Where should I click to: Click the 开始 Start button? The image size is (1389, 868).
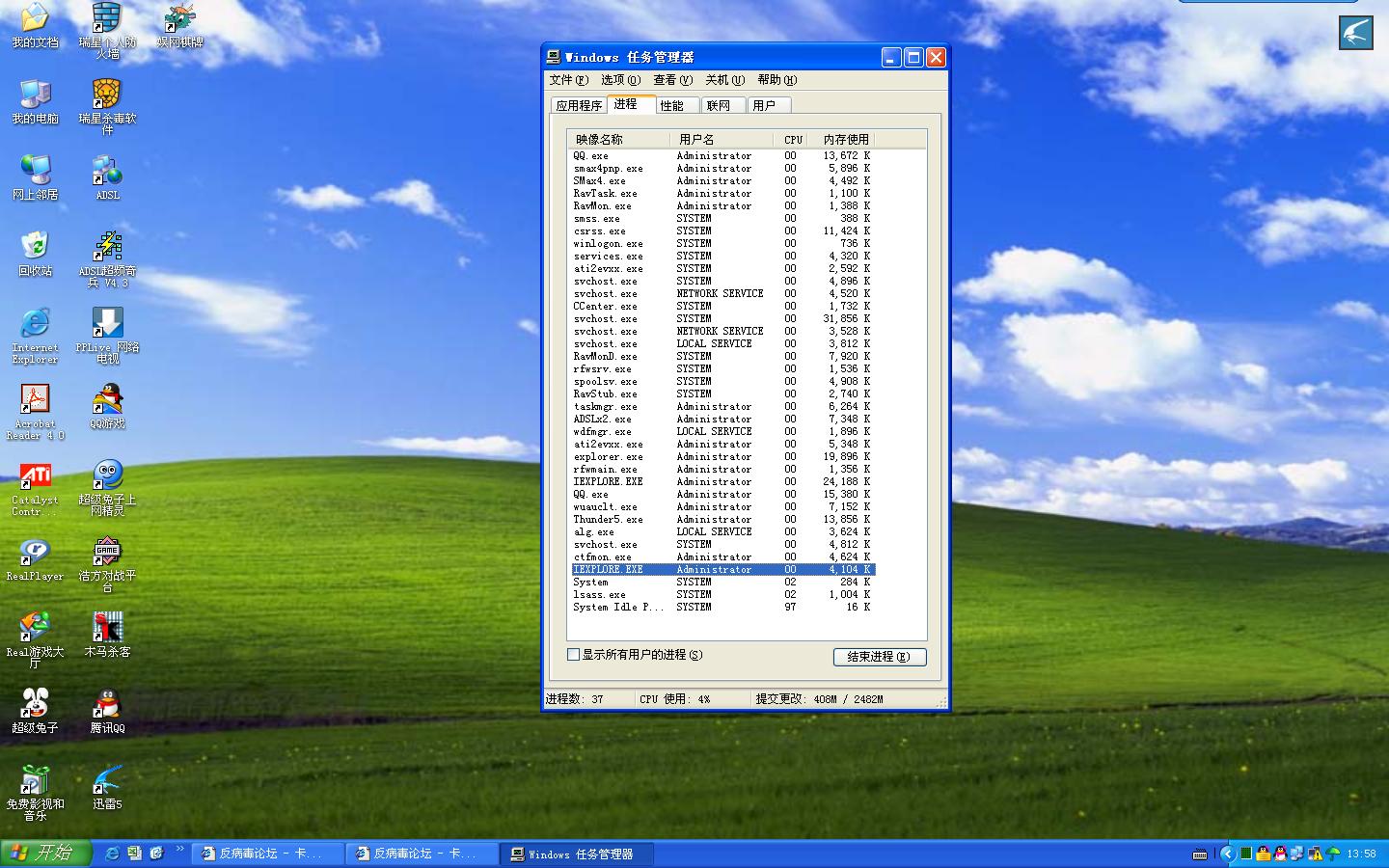[x=45, y=854]
